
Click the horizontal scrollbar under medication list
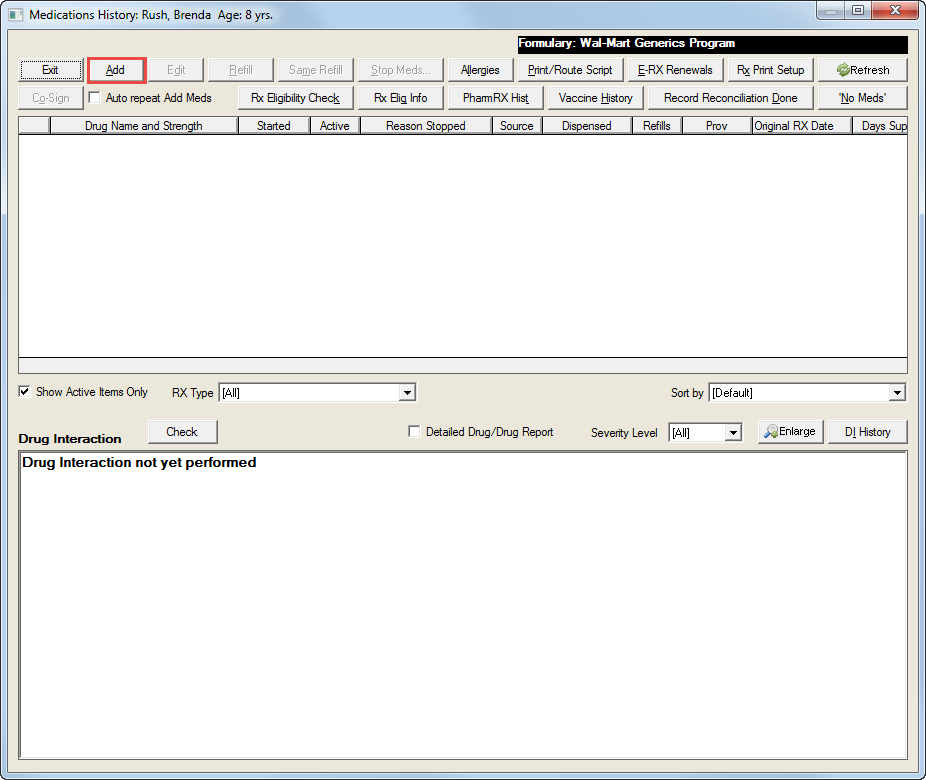[x=462, y=366]
